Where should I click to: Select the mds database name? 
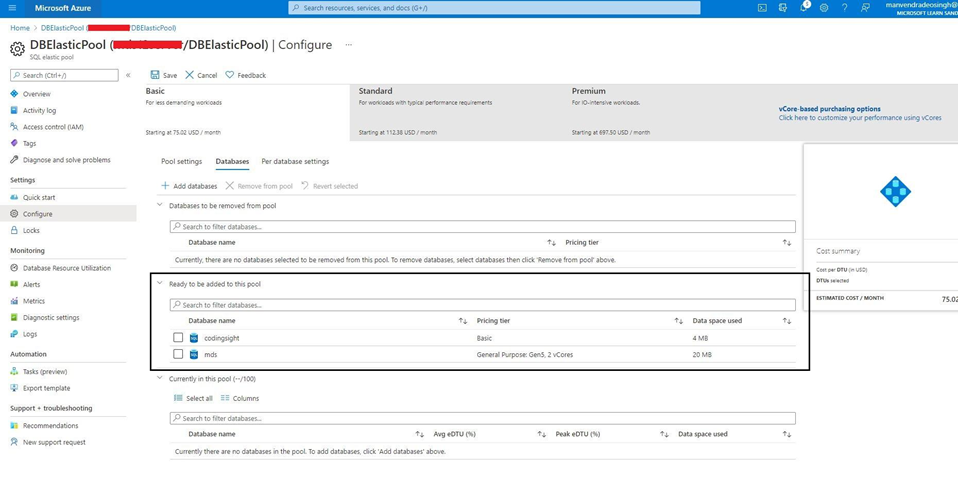[x=211, y=354]
